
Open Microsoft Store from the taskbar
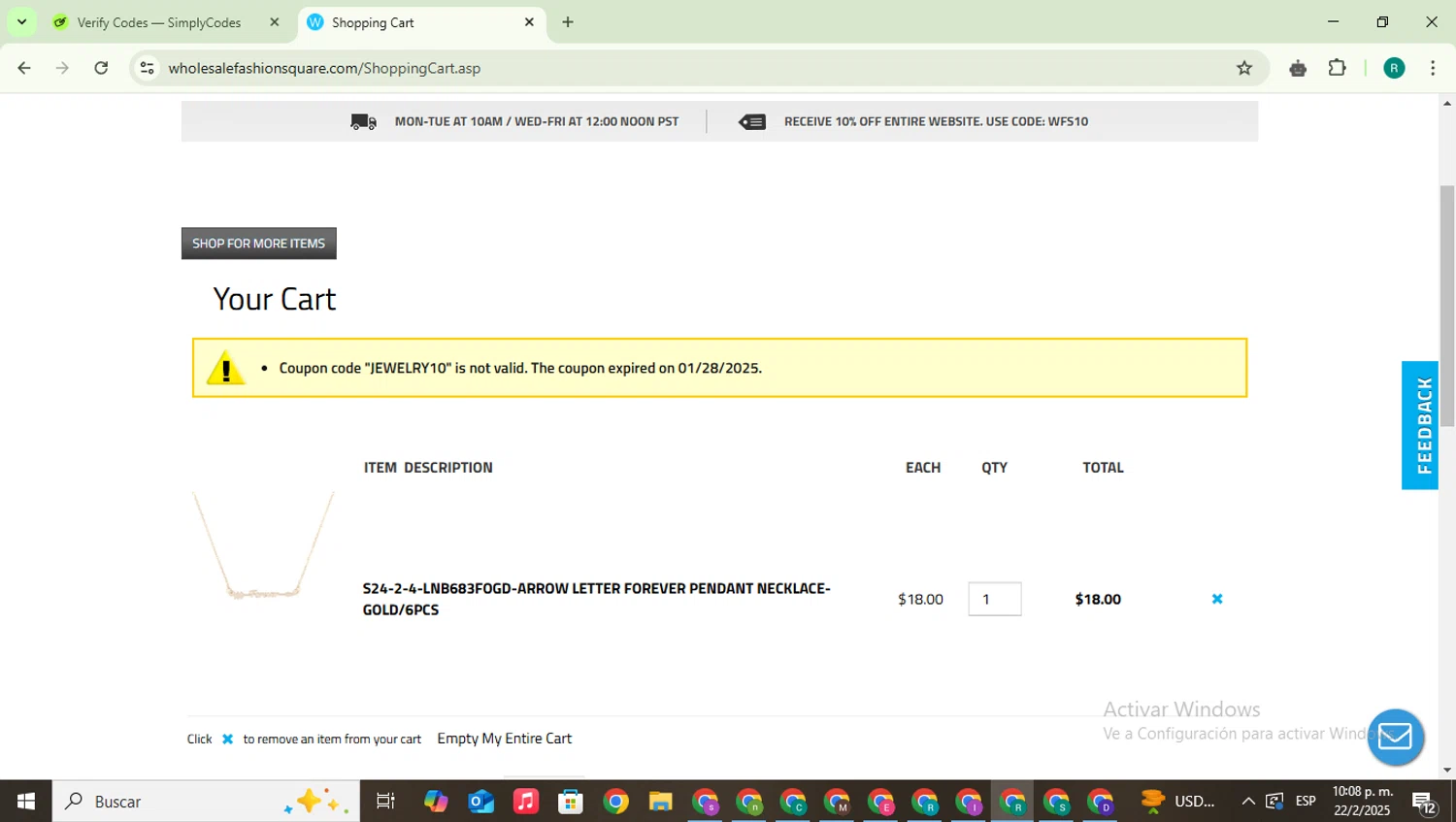(571, 802)
